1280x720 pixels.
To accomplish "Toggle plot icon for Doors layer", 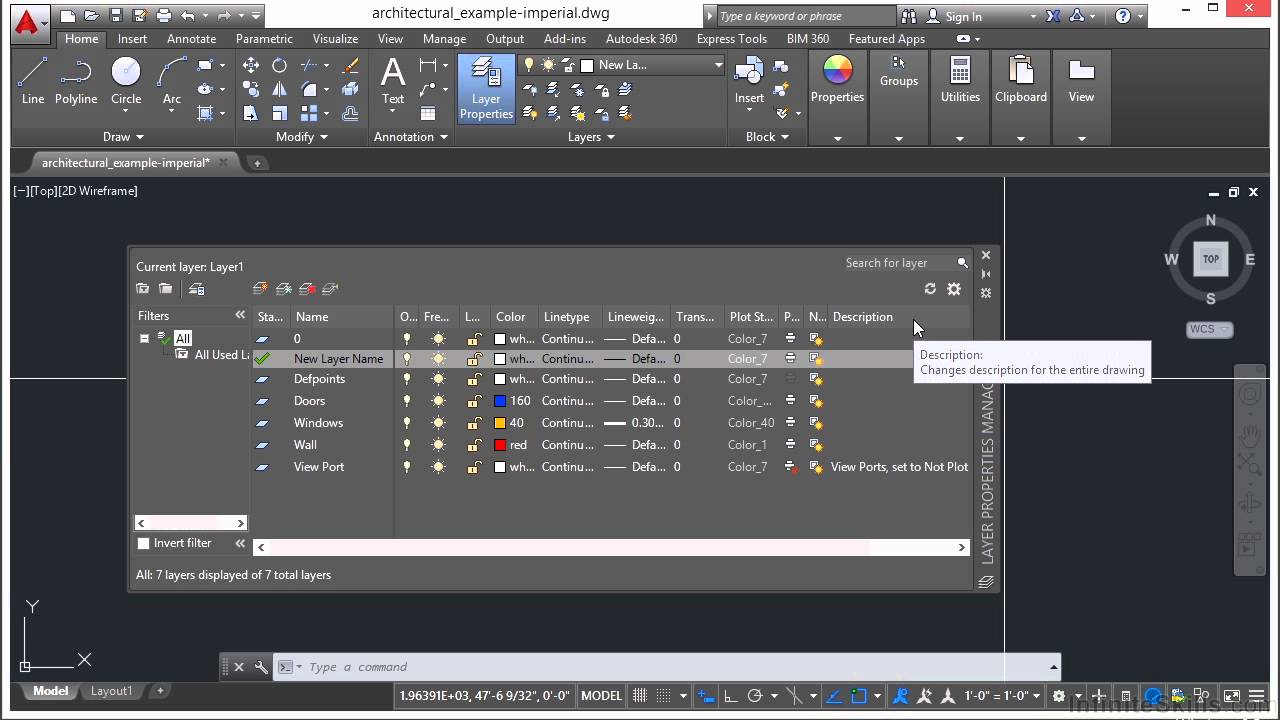I will tap(790, 401).
